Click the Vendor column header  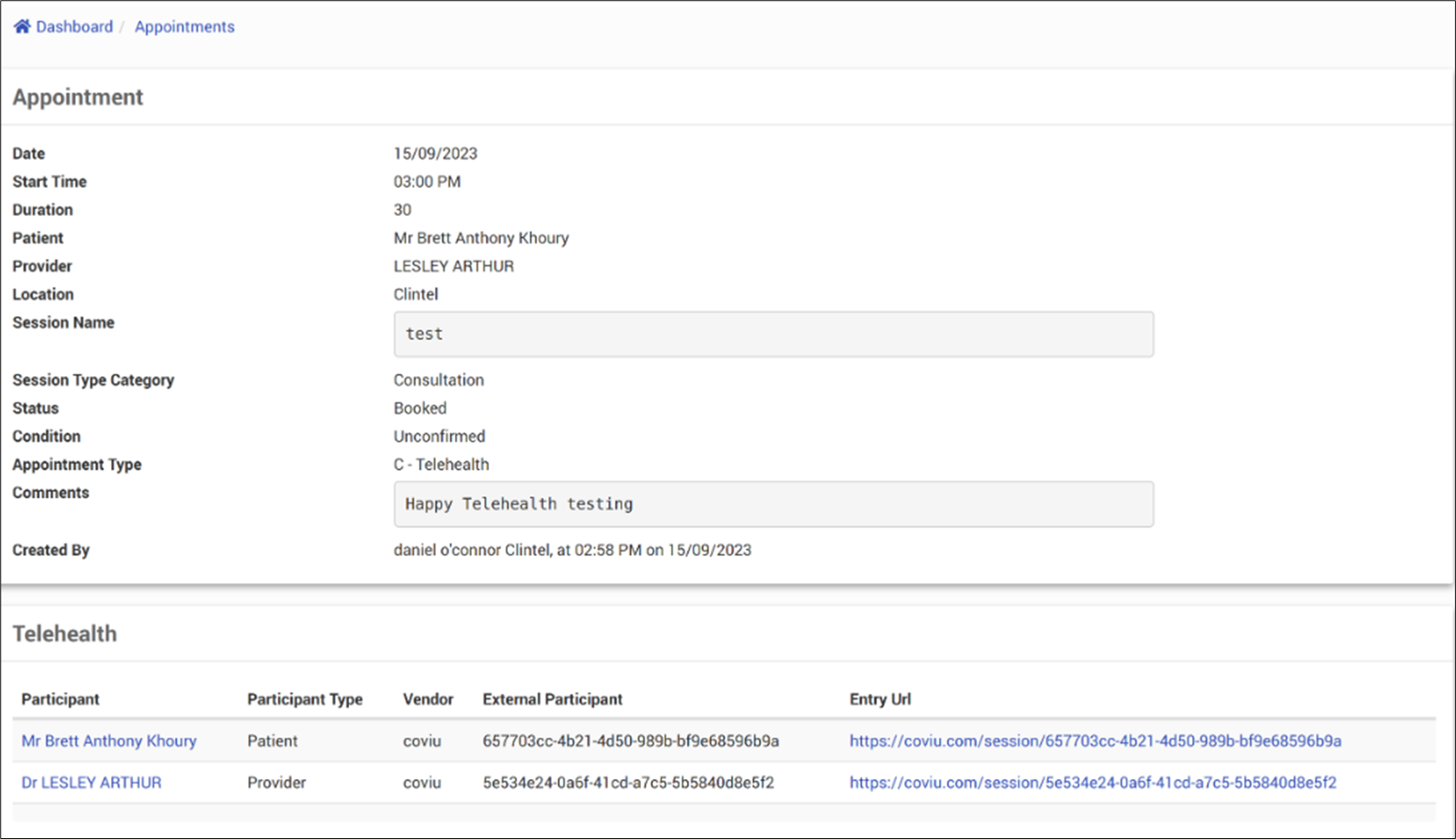(x=428, y=699)
